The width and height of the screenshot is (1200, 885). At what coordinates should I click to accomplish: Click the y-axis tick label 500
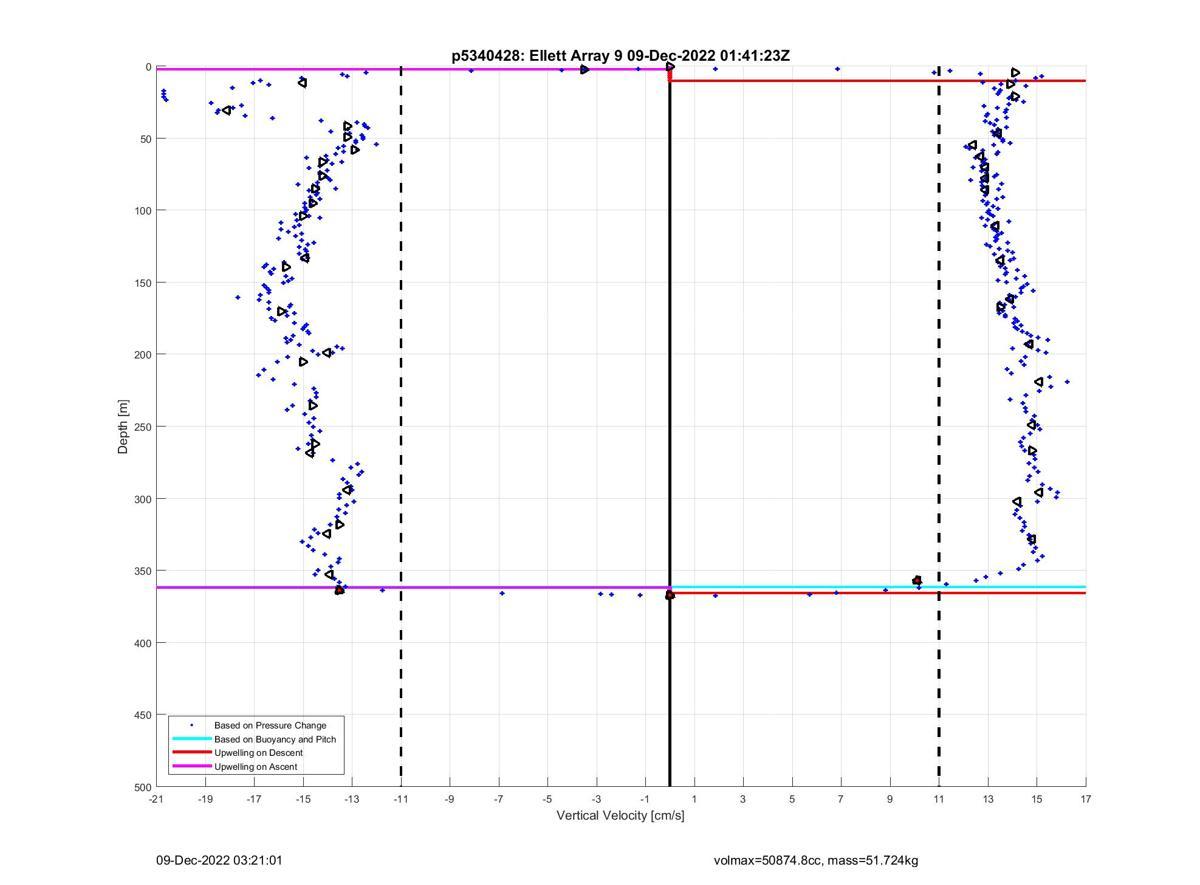pos(141,787)
